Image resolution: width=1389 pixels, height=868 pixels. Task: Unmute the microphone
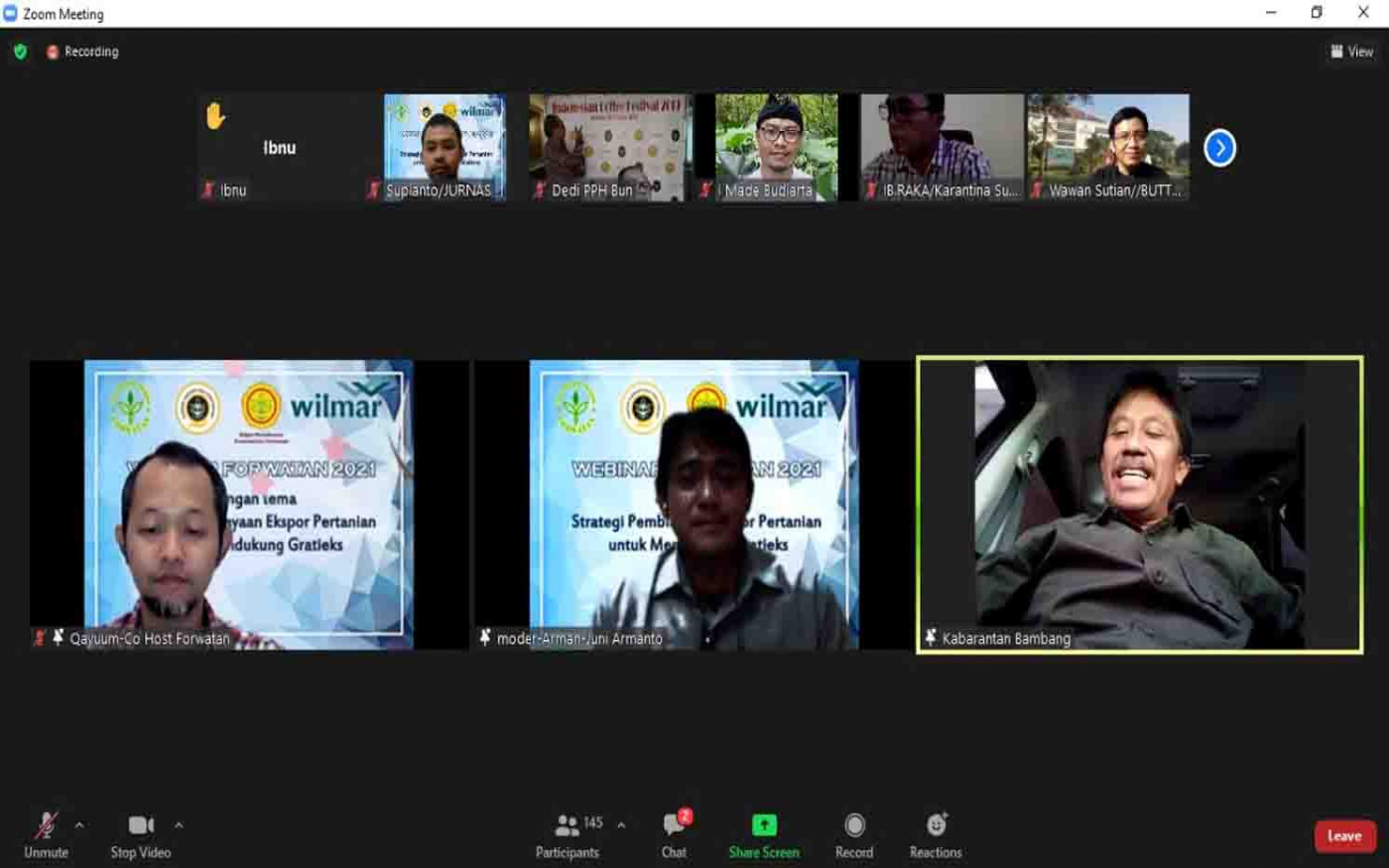coord(46,834)
